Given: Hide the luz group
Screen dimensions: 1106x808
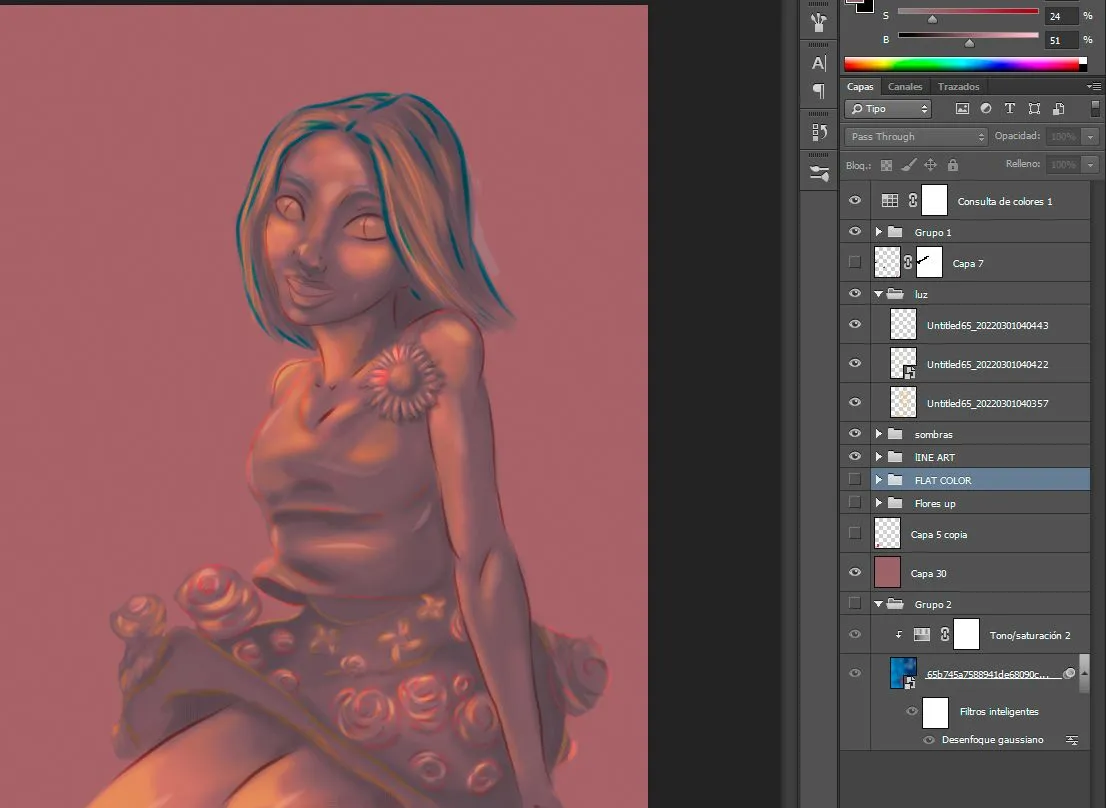Looking at the screenshot, I should click(855, 293).
